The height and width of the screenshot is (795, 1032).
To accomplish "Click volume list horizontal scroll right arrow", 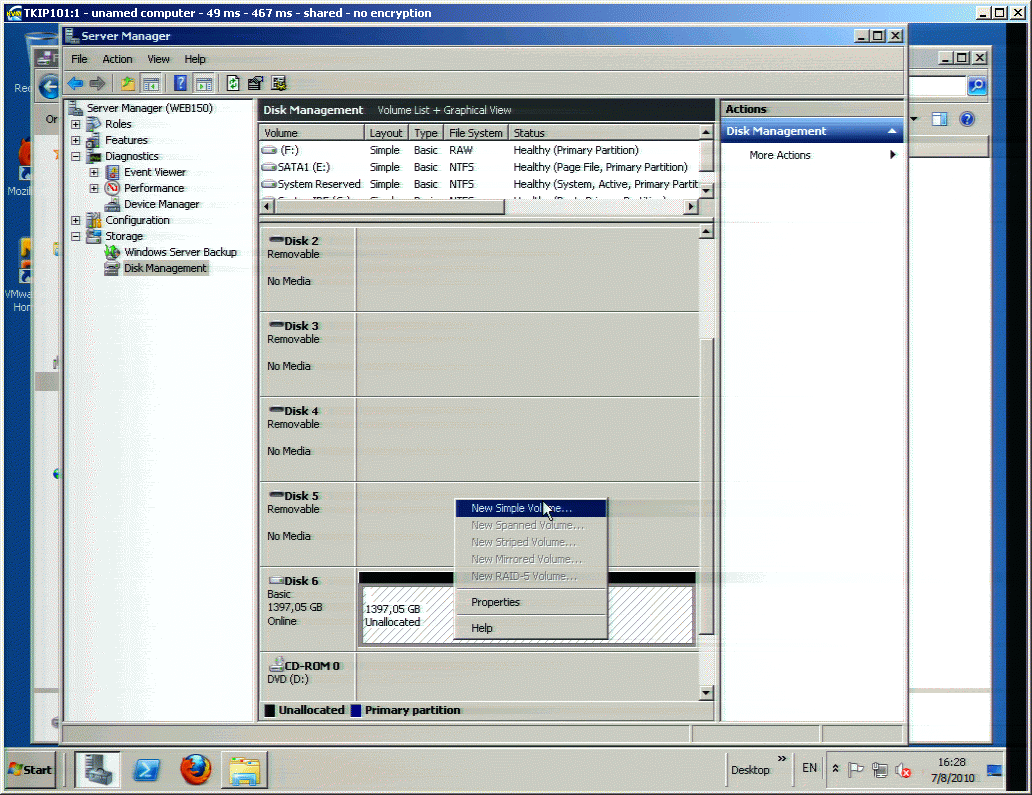I will (690, 207).
